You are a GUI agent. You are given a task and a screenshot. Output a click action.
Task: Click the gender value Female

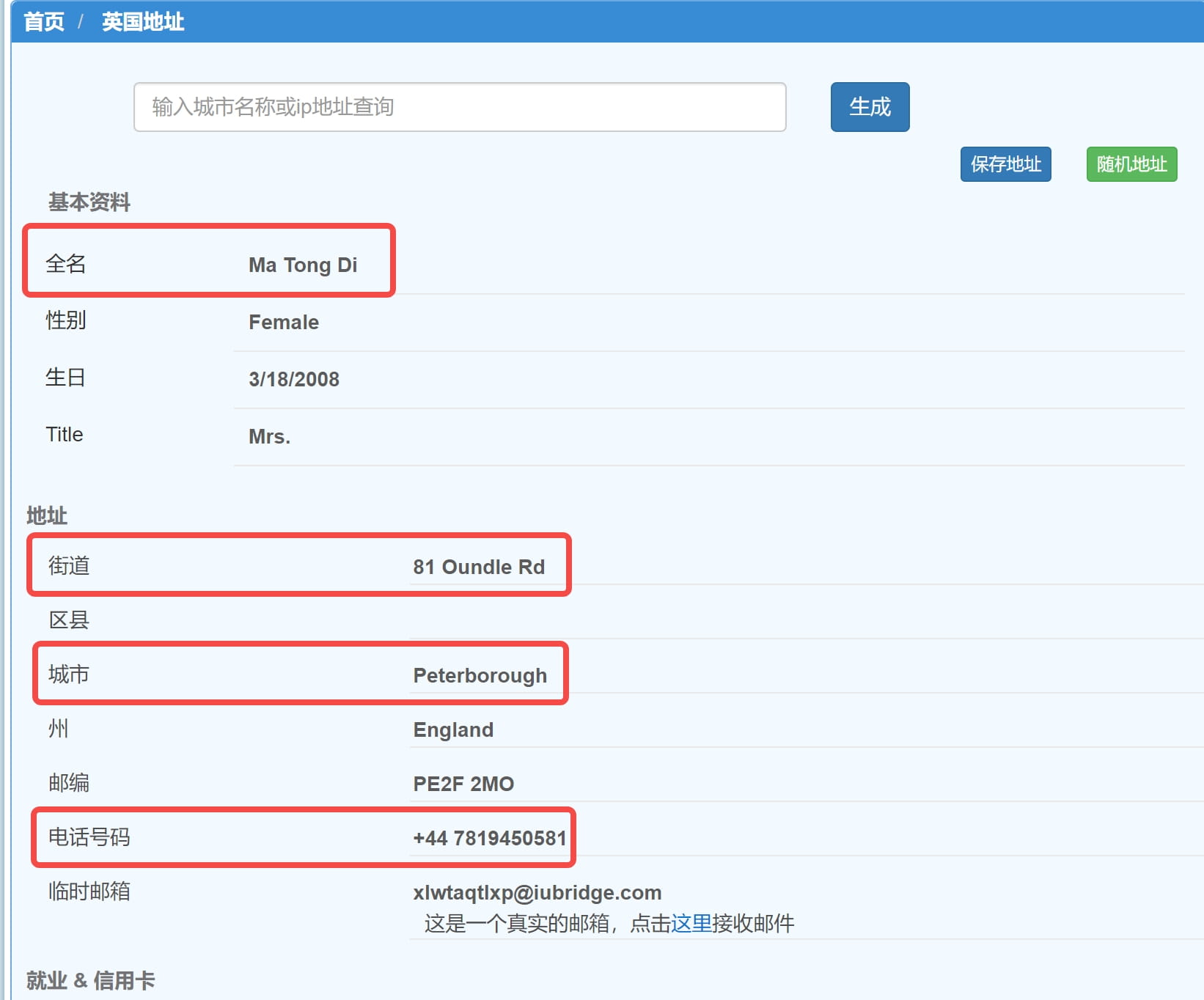tap(284, 322)
